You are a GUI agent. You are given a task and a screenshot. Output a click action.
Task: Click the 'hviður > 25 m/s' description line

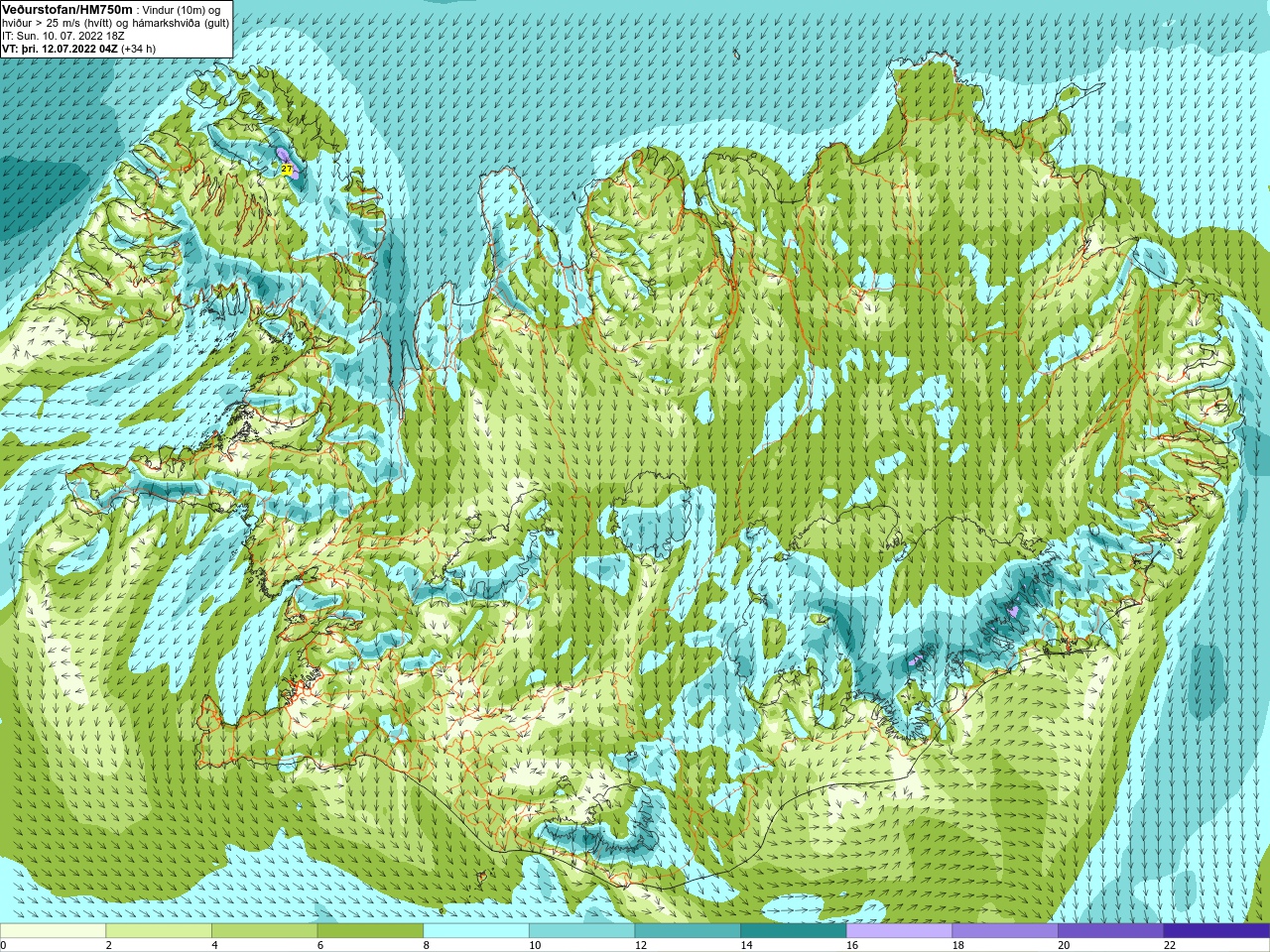pos(116,23)
